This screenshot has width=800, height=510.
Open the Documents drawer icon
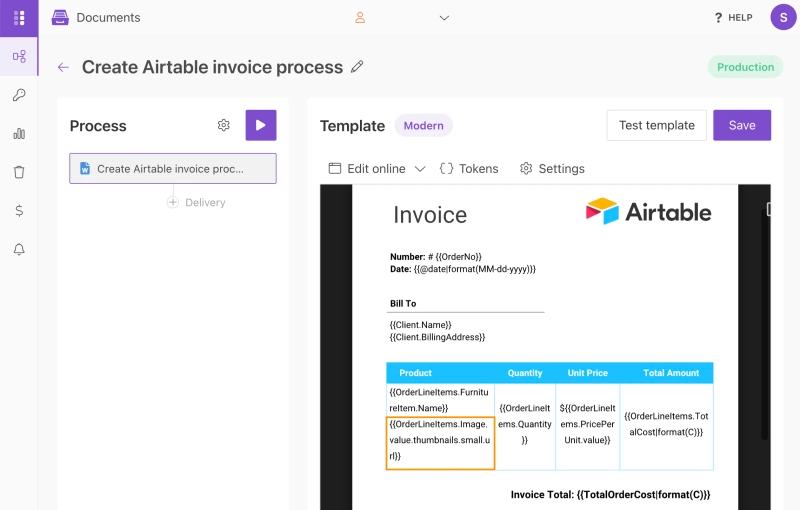[60, 17]
